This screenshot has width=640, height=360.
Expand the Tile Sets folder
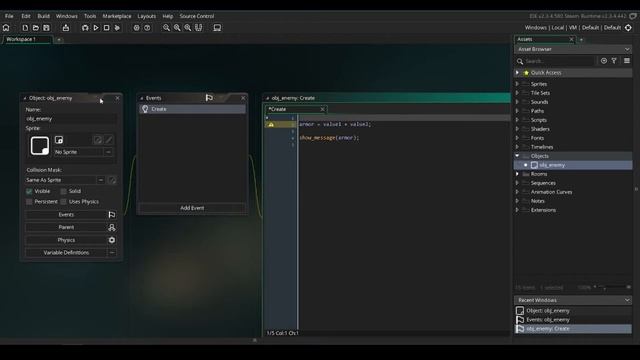[x=518, y=93]
